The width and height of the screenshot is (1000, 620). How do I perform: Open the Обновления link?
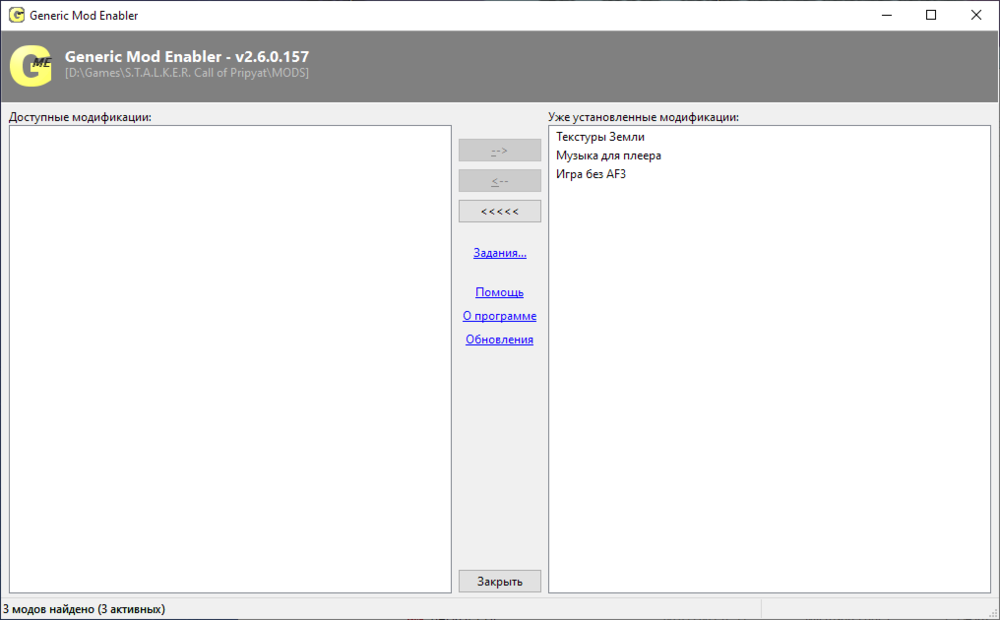tap(499, 339)
